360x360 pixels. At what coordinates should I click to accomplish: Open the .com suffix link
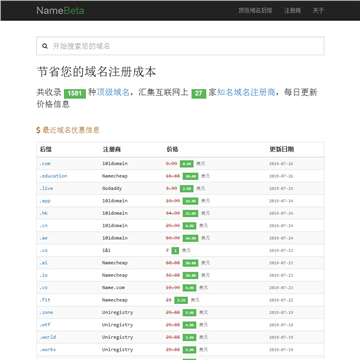tap(45, 164)
